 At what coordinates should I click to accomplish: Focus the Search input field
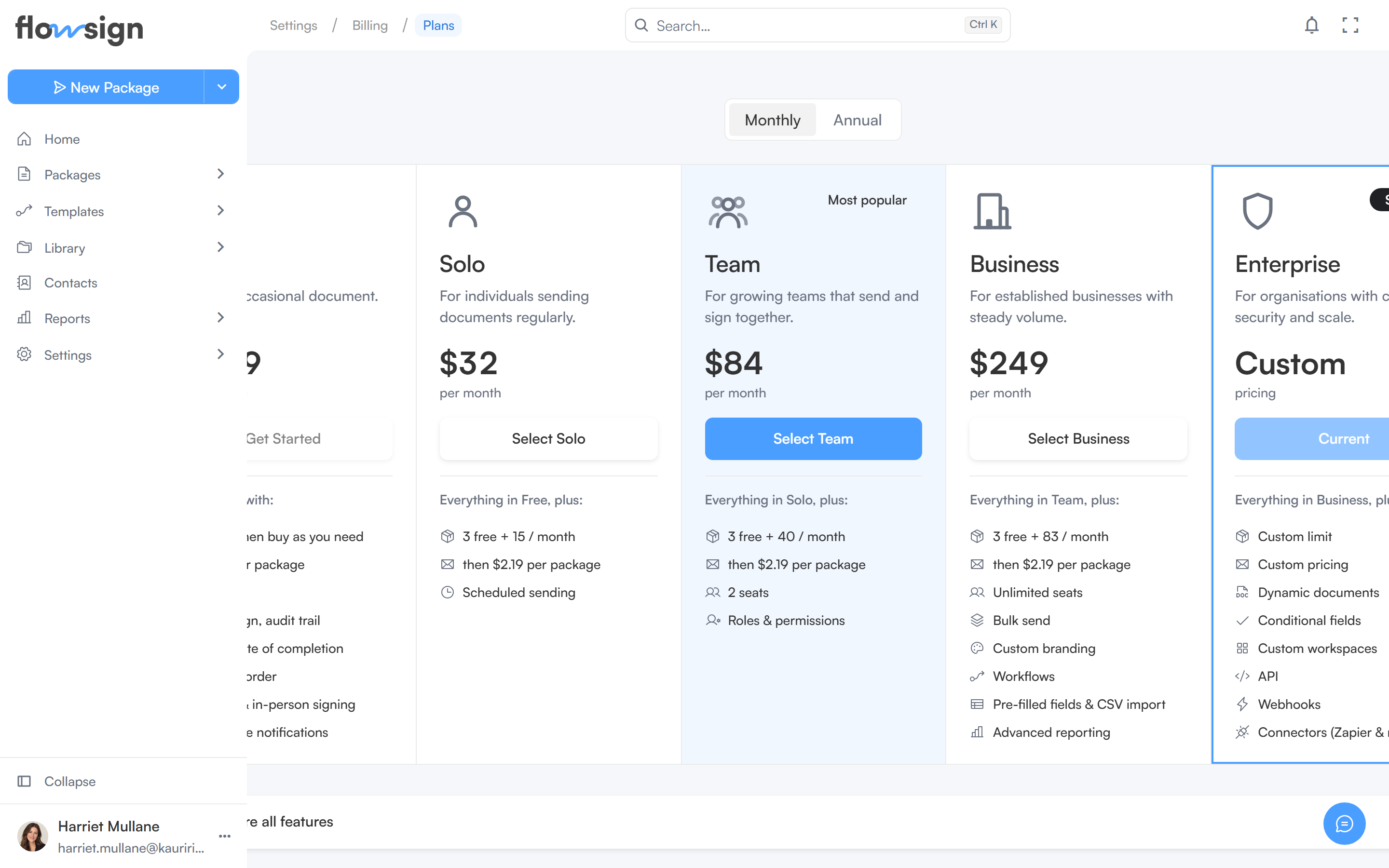click(x=817, y=25)
